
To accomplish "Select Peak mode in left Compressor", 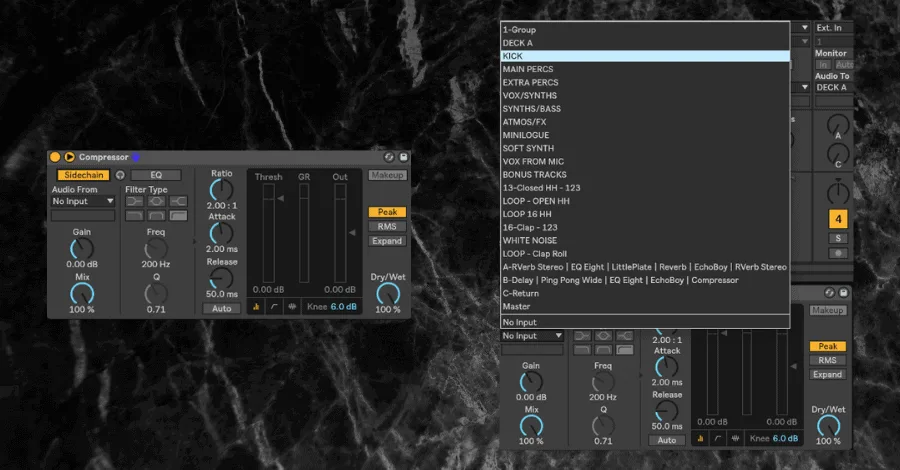I will tap(387, 212).
